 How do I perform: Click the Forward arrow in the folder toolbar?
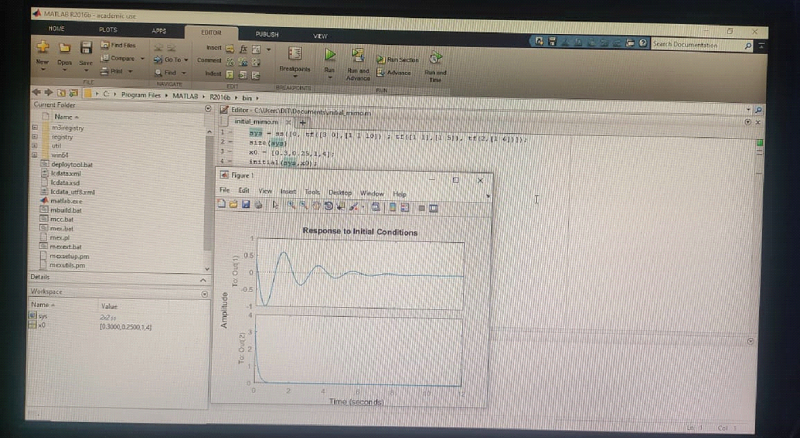(x=48, y=92)
